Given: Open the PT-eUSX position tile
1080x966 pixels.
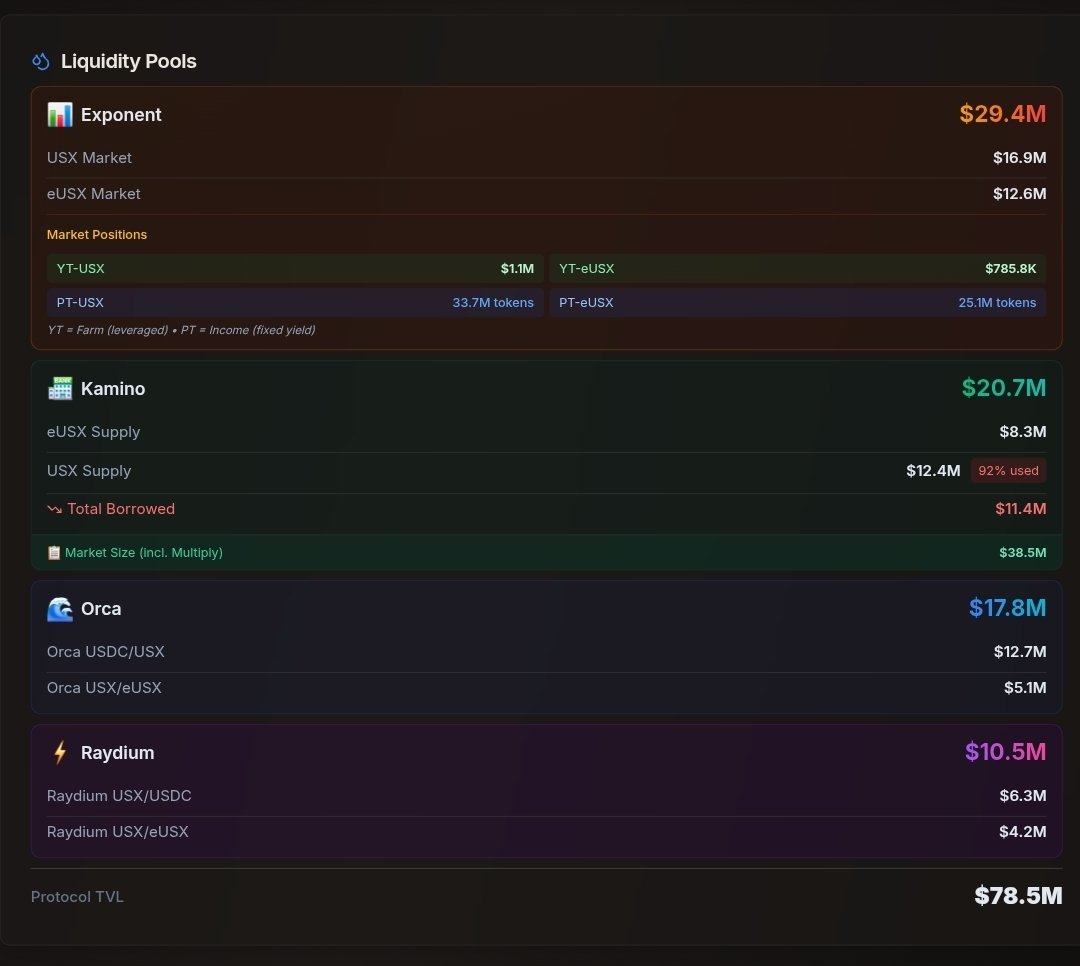Looking at the screenshot, I should click(x=798, y=302).
